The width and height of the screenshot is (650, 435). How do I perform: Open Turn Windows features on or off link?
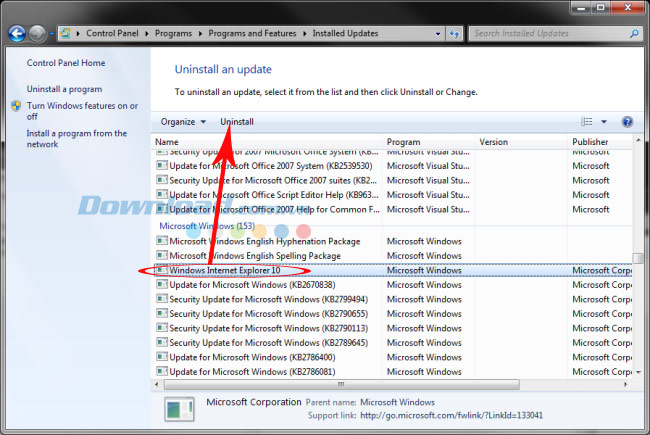click(x=82, y=111)
